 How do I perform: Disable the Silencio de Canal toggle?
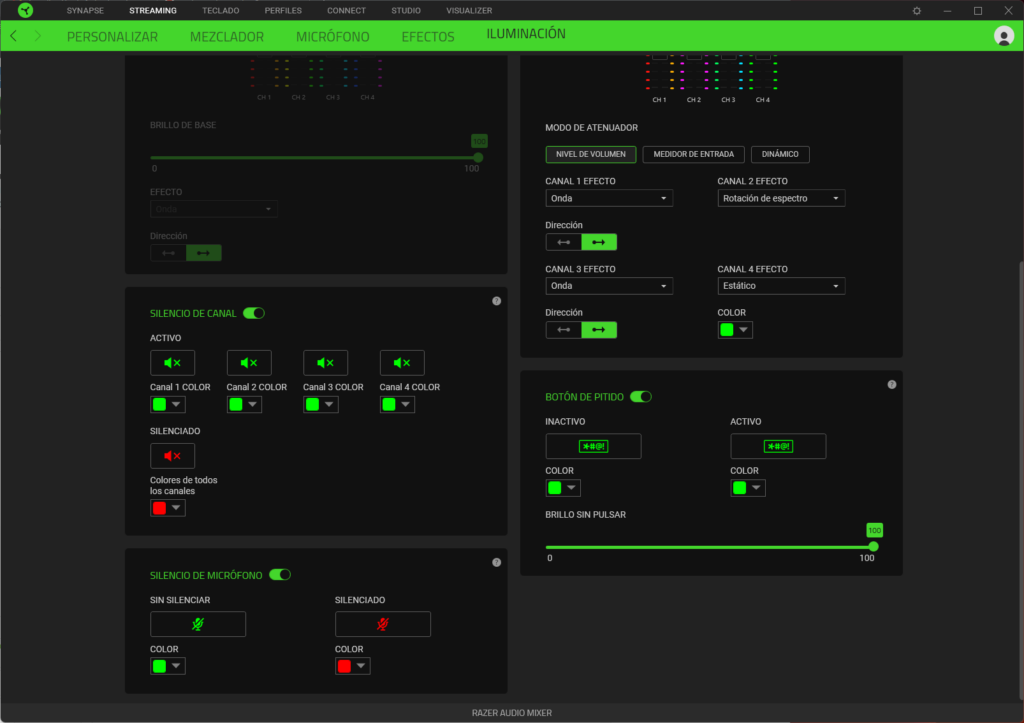[254, 313]
